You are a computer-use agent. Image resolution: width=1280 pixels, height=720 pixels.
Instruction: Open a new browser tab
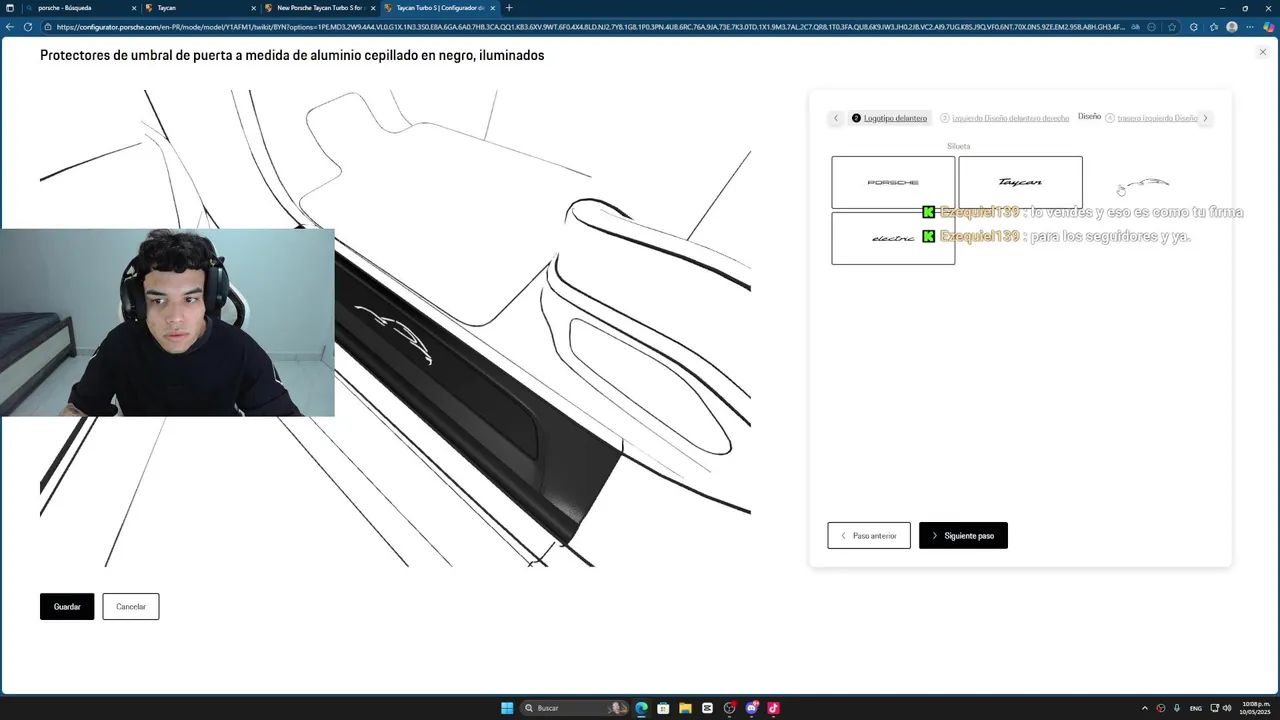click(x=509, y=8)
